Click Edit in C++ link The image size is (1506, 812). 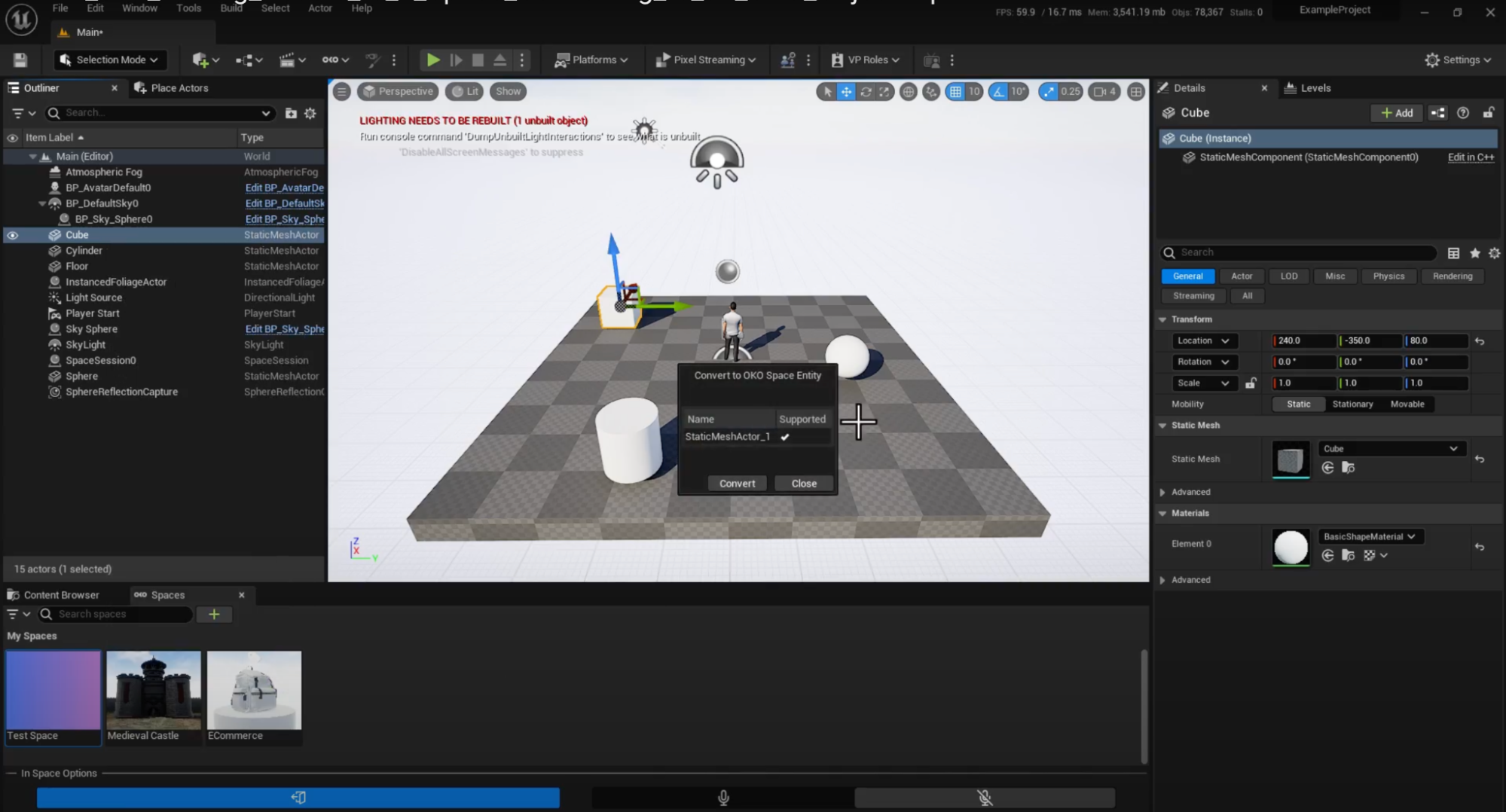(1470, 157)
